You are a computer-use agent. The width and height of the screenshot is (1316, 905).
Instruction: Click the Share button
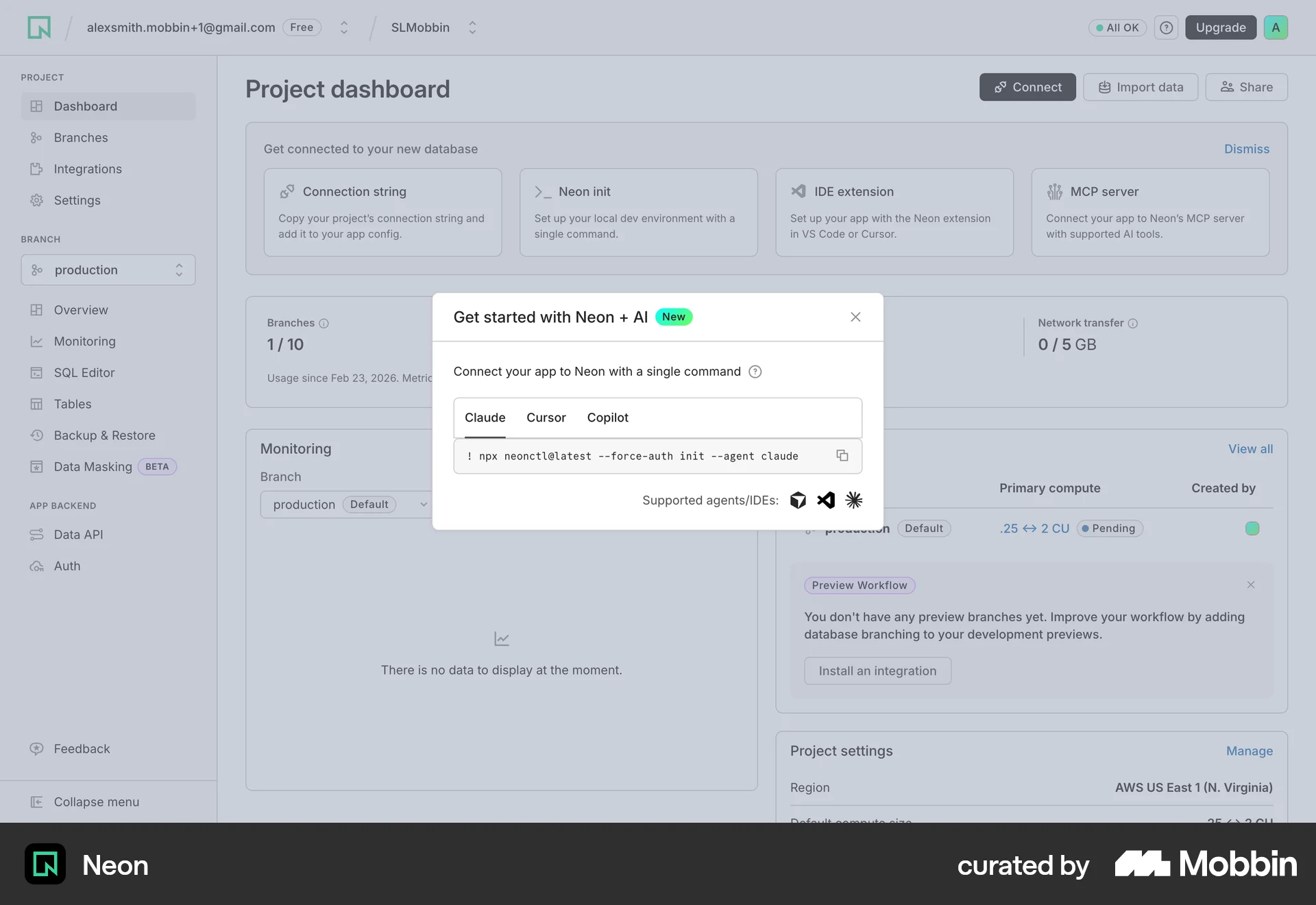click(1247, 87)
